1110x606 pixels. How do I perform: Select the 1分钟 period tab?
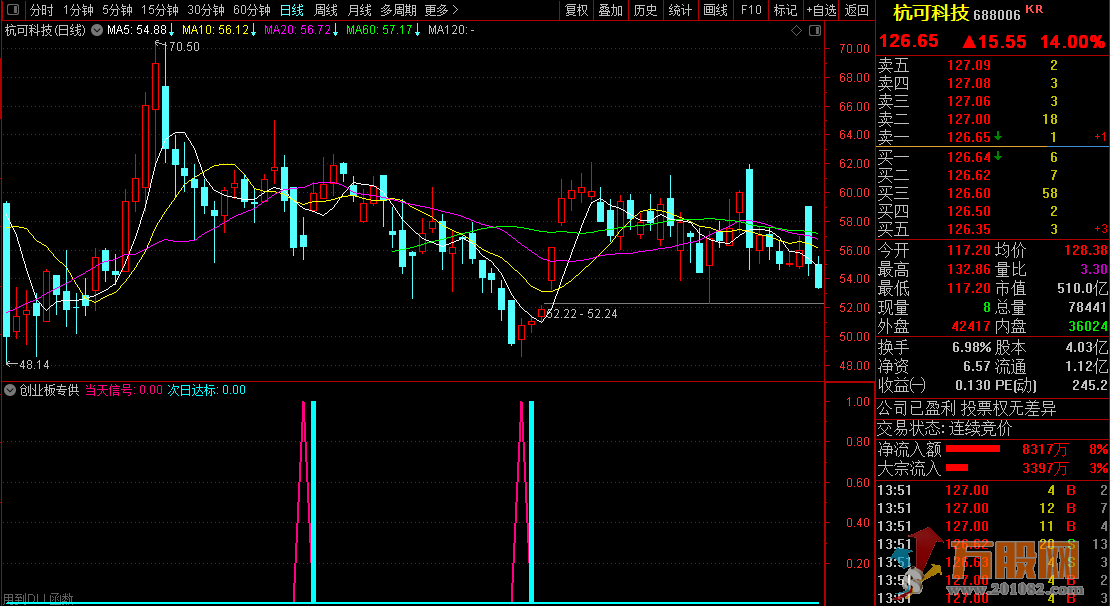[x=78, y=10]
